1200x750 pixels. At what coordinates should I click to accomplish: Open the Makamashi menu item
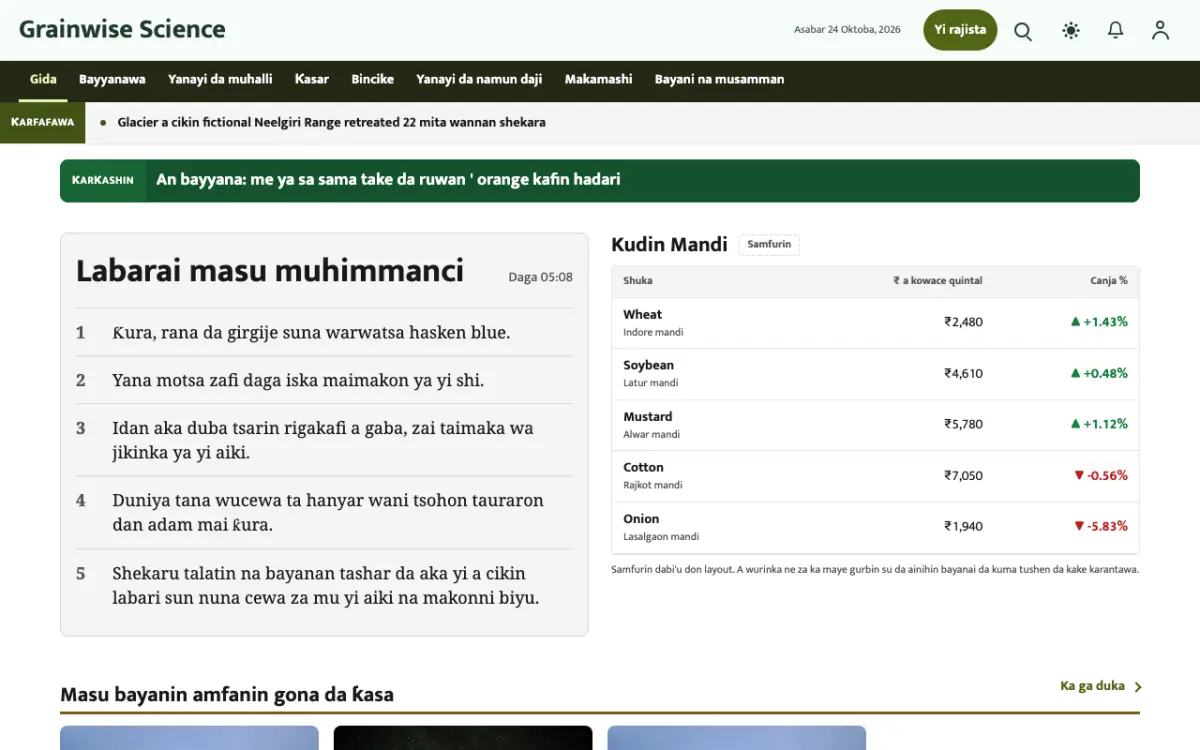click(598, 80)
